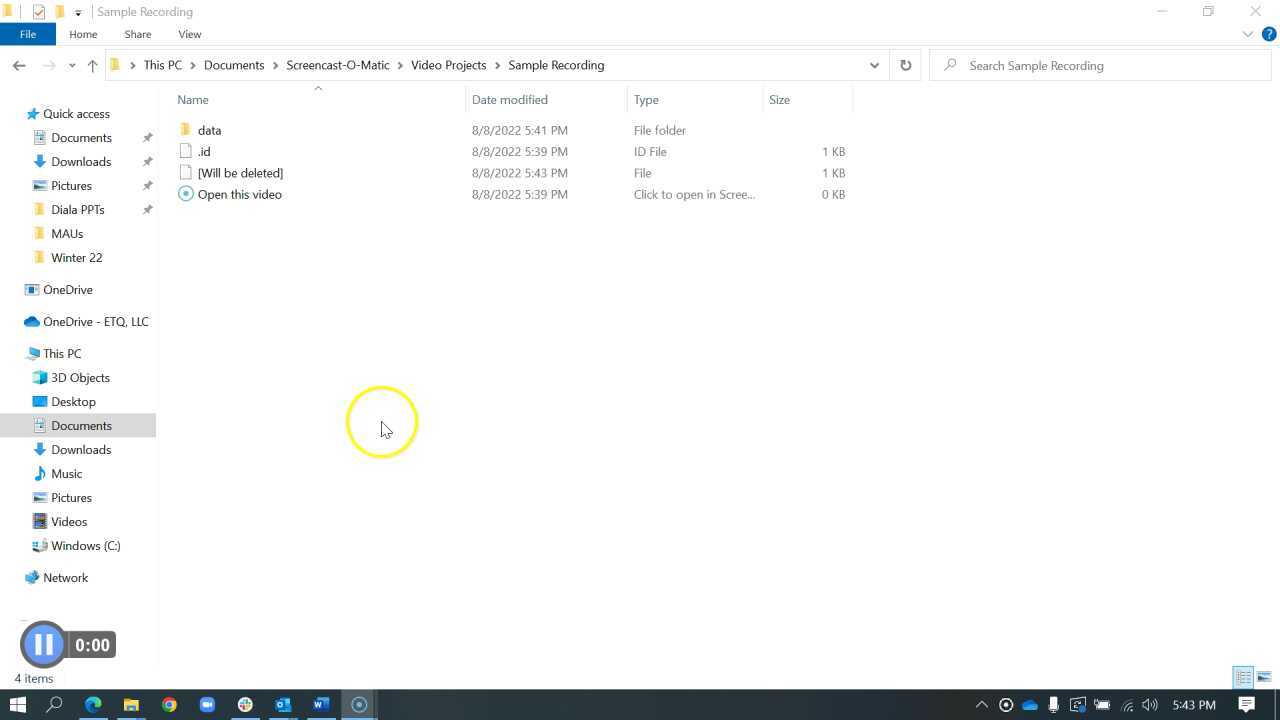The height and width of the screenshot is (720, 1280).
Task: Switch to the View ribbon tab
Action: point(189,33)
